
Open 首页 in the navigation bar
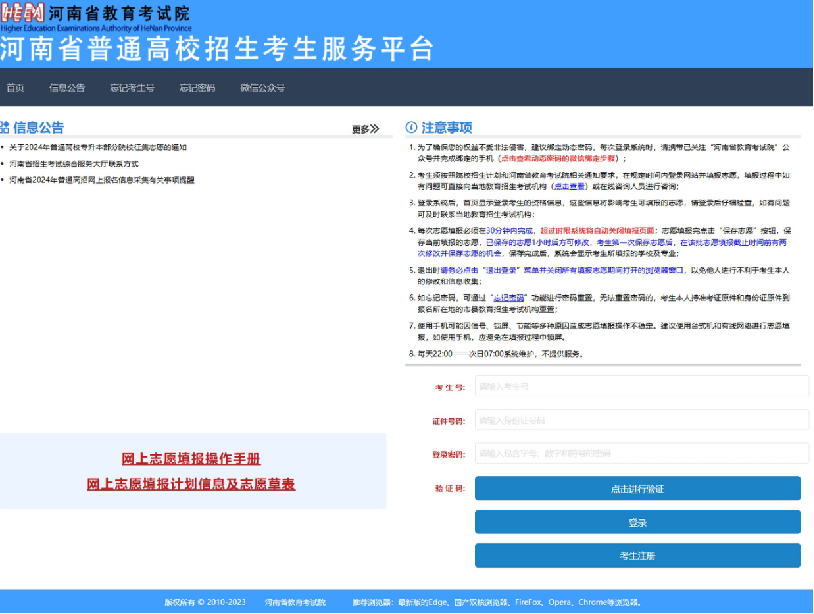(x=15, y=88)
